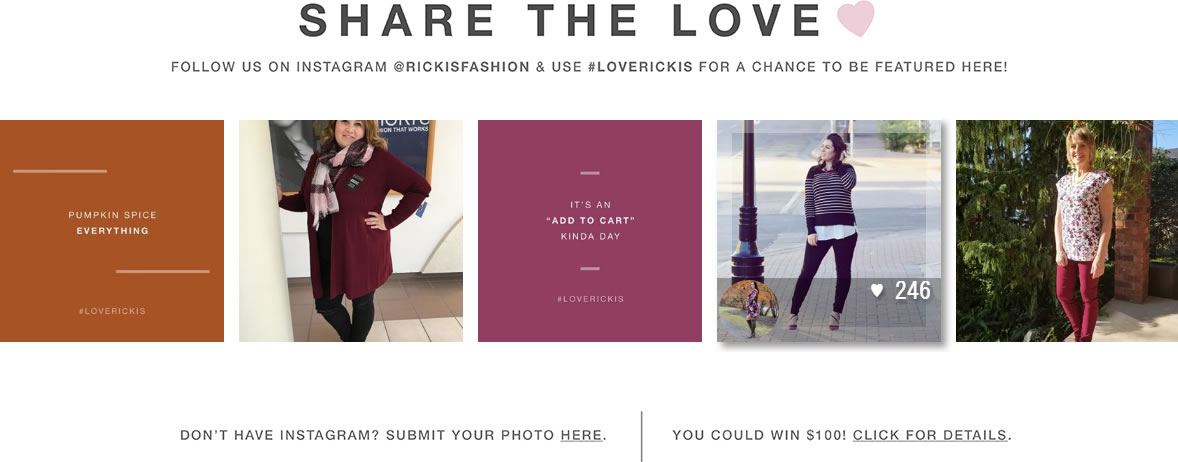Click #LOVERICKIS hashtag in the subtitle line
Screen dimensions: 1178x462
point(640,67)
